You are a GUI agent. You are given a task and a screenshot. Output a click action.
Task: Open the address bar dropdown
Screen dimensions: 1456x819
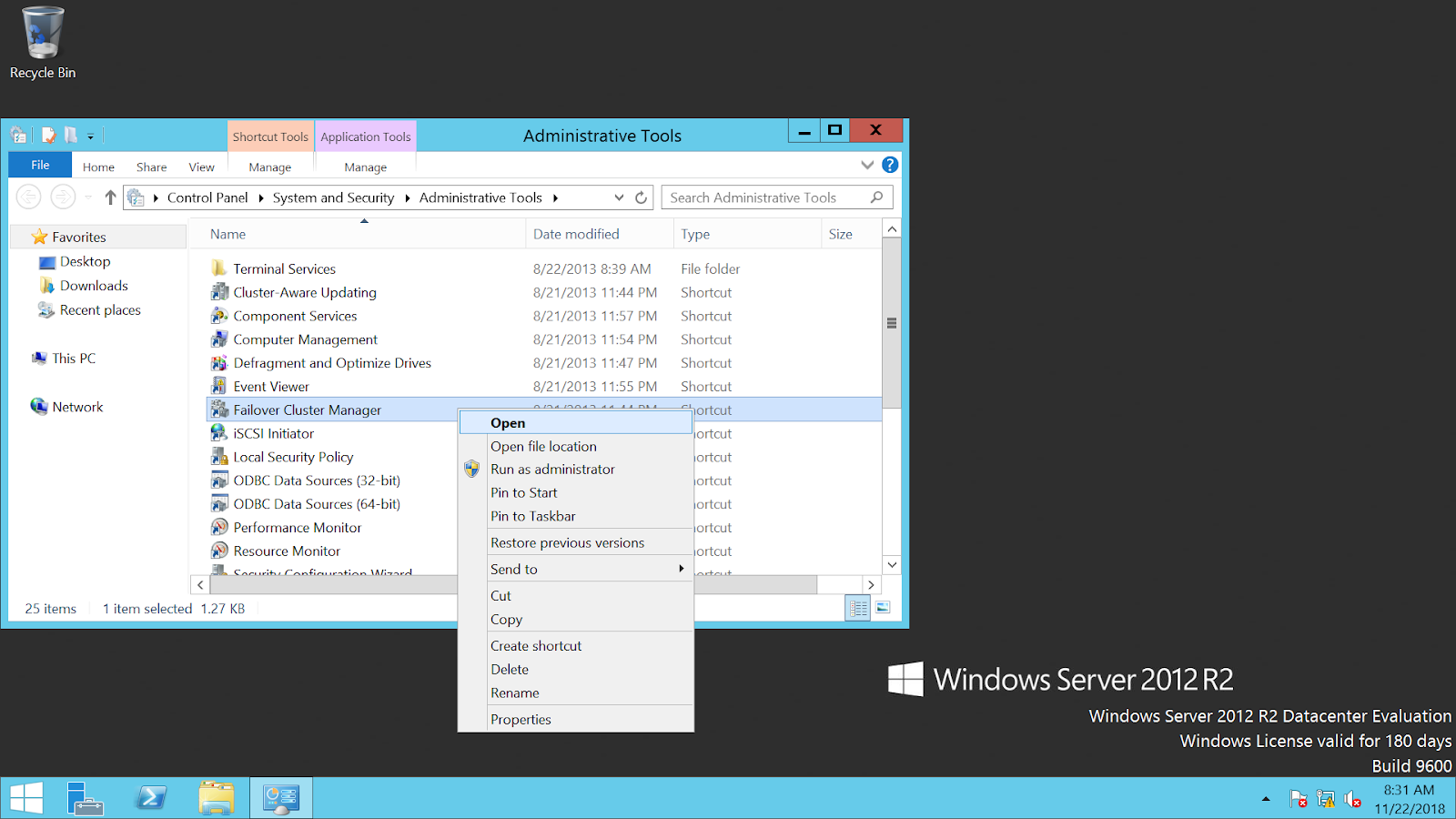click(618, 197)
